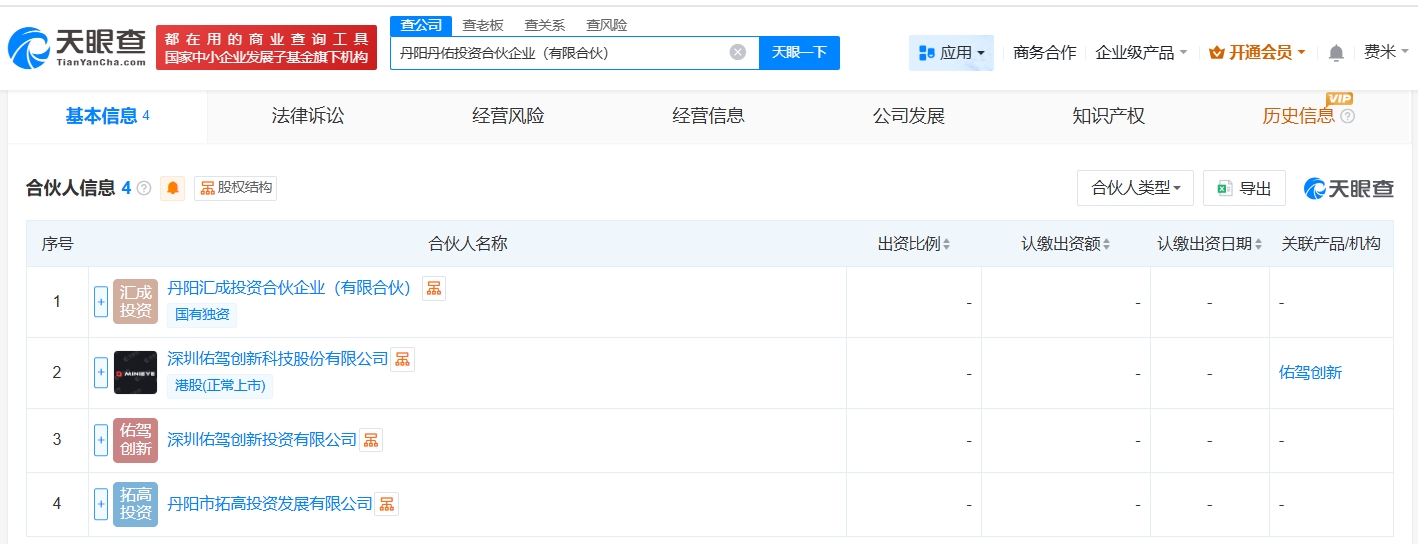The width and height of the screenshot is (1418, 544).
Task: Click the Tianyancha logo at top left
Action: click(78, 47)
